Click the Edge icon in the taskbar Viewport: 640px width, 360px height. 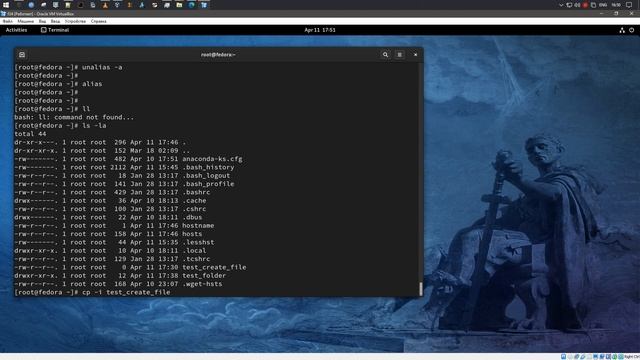[x=192, y=5]
